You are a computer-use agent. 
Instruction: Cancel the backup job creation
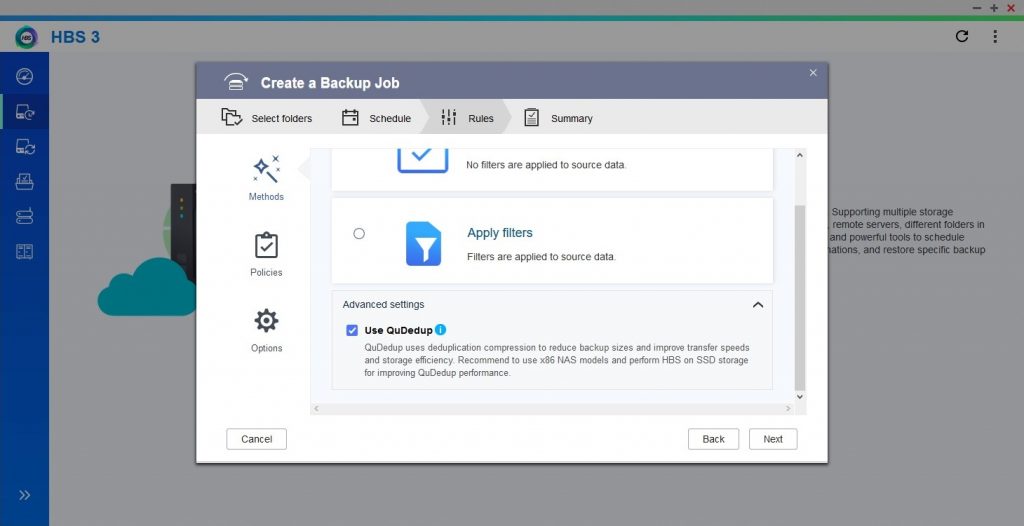257,439
